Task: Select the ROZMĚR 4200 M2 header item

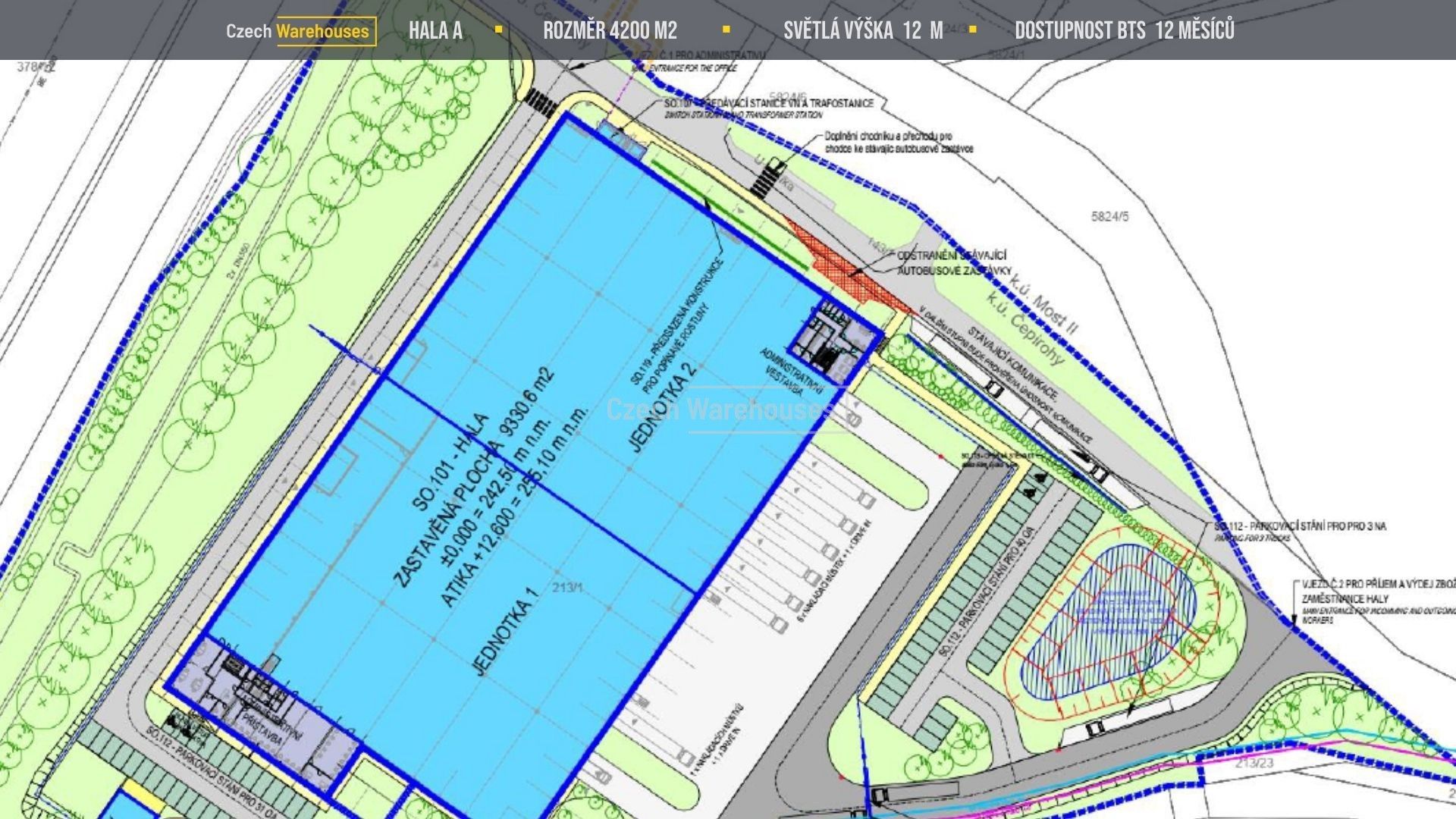Action: [610, 30]
